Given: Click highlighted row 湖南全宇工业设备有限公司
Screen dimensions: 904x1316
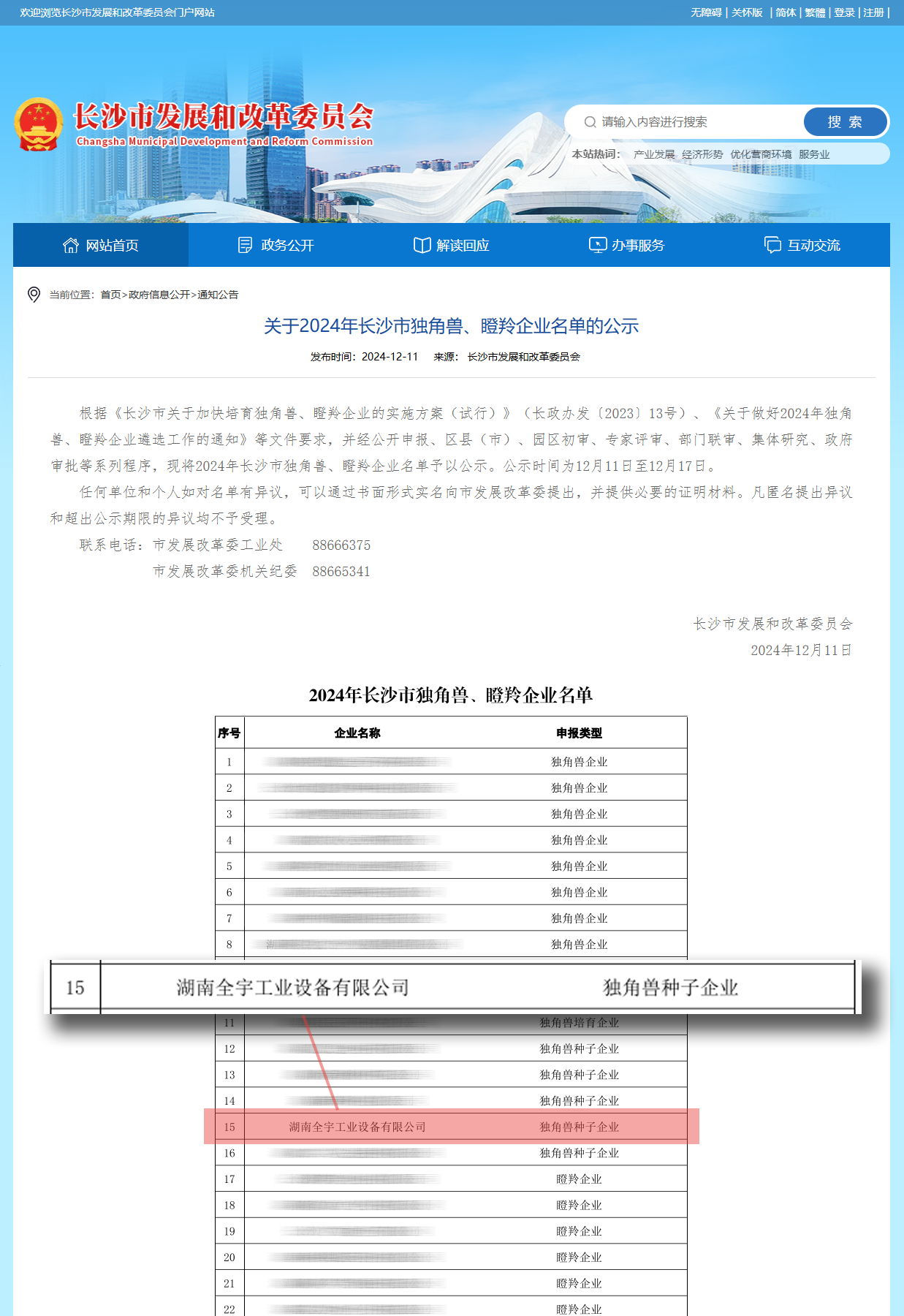Looking at the screenshot, I should [x=357, y=1127].
